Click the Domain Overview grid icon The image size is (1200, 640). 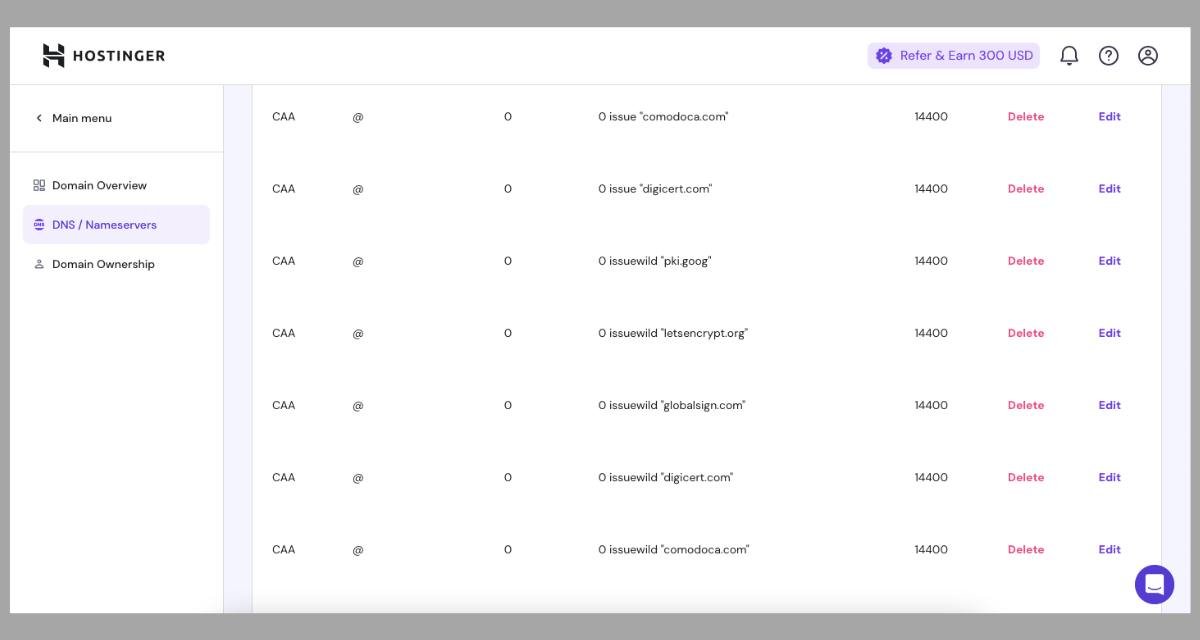(39, 185)
